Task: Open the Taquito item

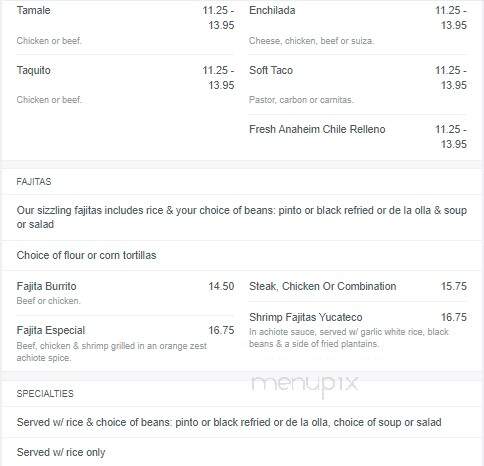Action: point(33,70)
